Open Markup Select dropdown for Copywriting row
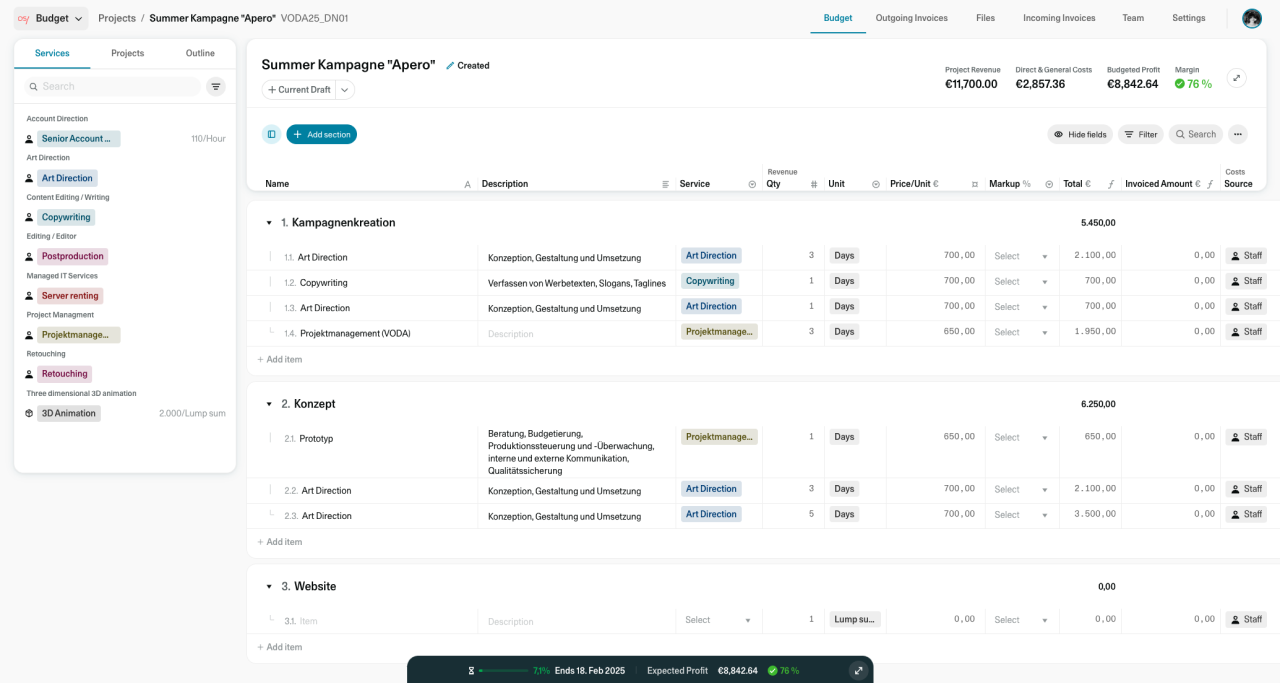 click(x=1021, y=282)
